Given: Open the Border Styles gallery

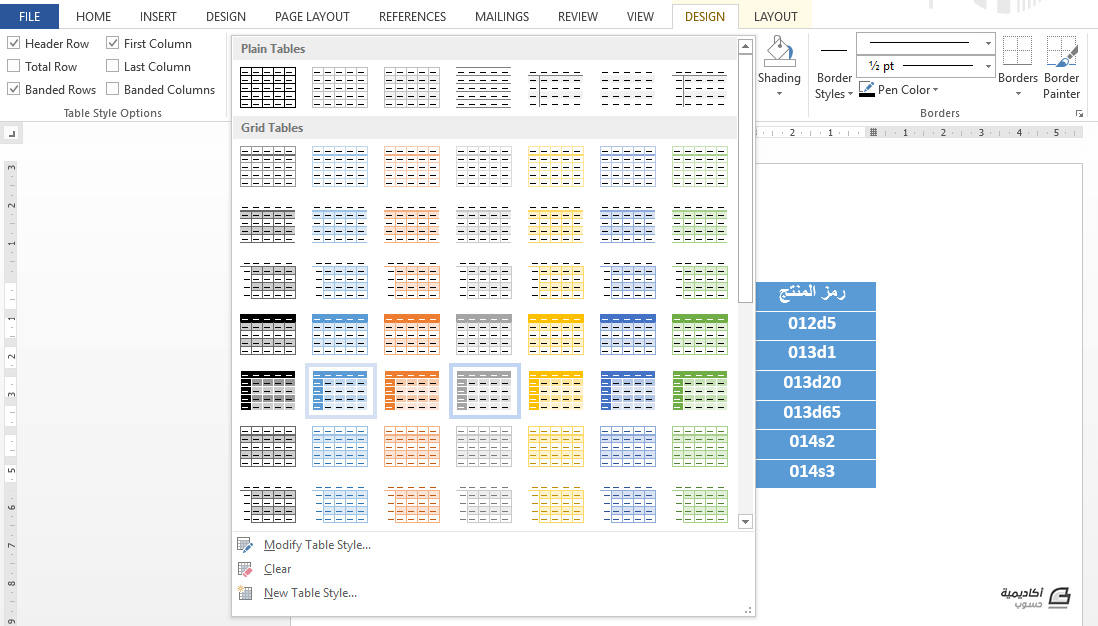Looking at the screenshot, I should coord(833,74).
